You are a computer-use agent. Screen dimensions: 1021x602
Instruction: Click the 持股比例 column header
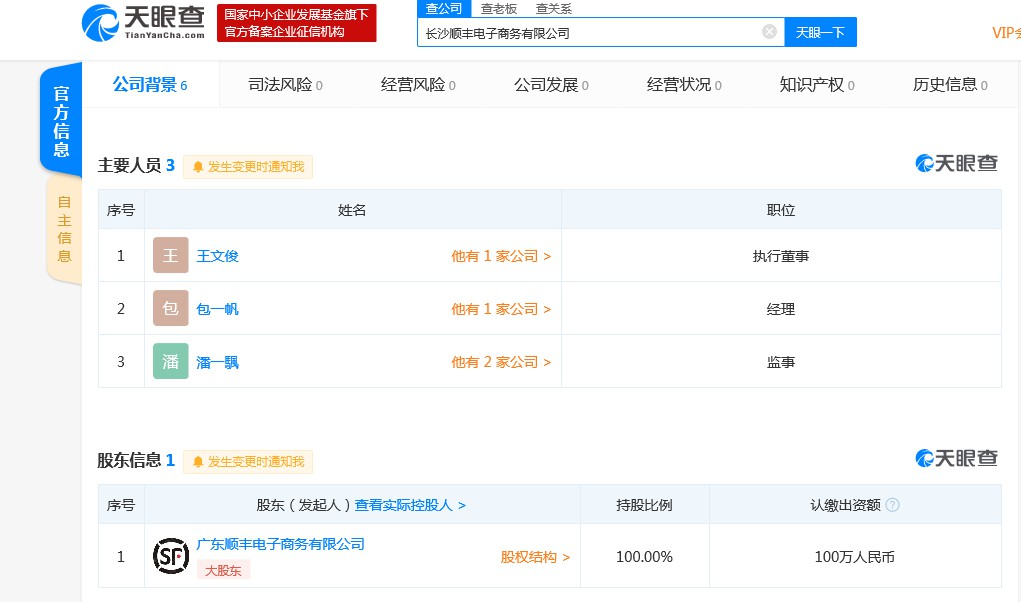645,505
